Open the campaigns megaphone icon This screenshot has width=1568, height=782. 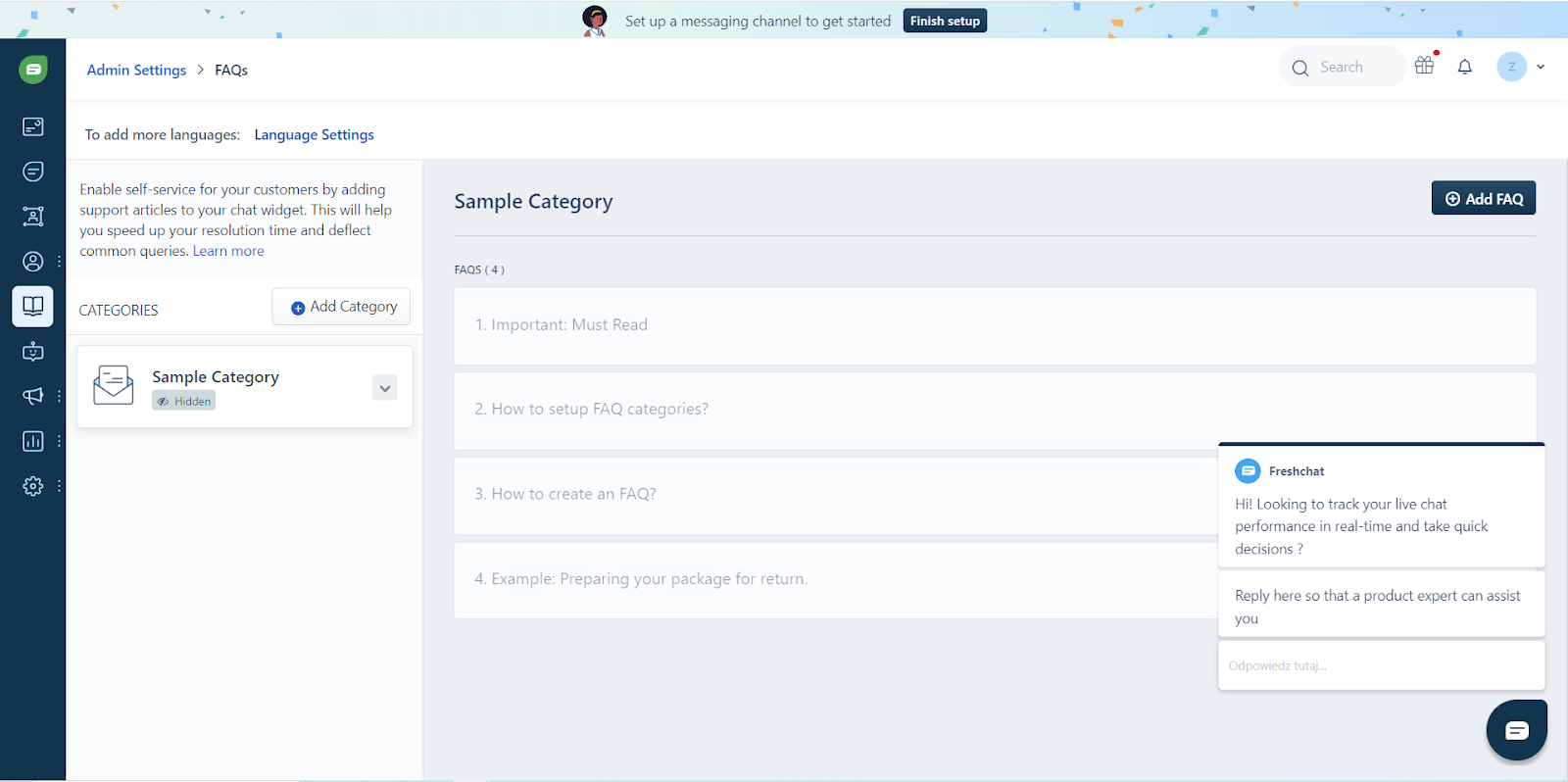tap(33, 396)
